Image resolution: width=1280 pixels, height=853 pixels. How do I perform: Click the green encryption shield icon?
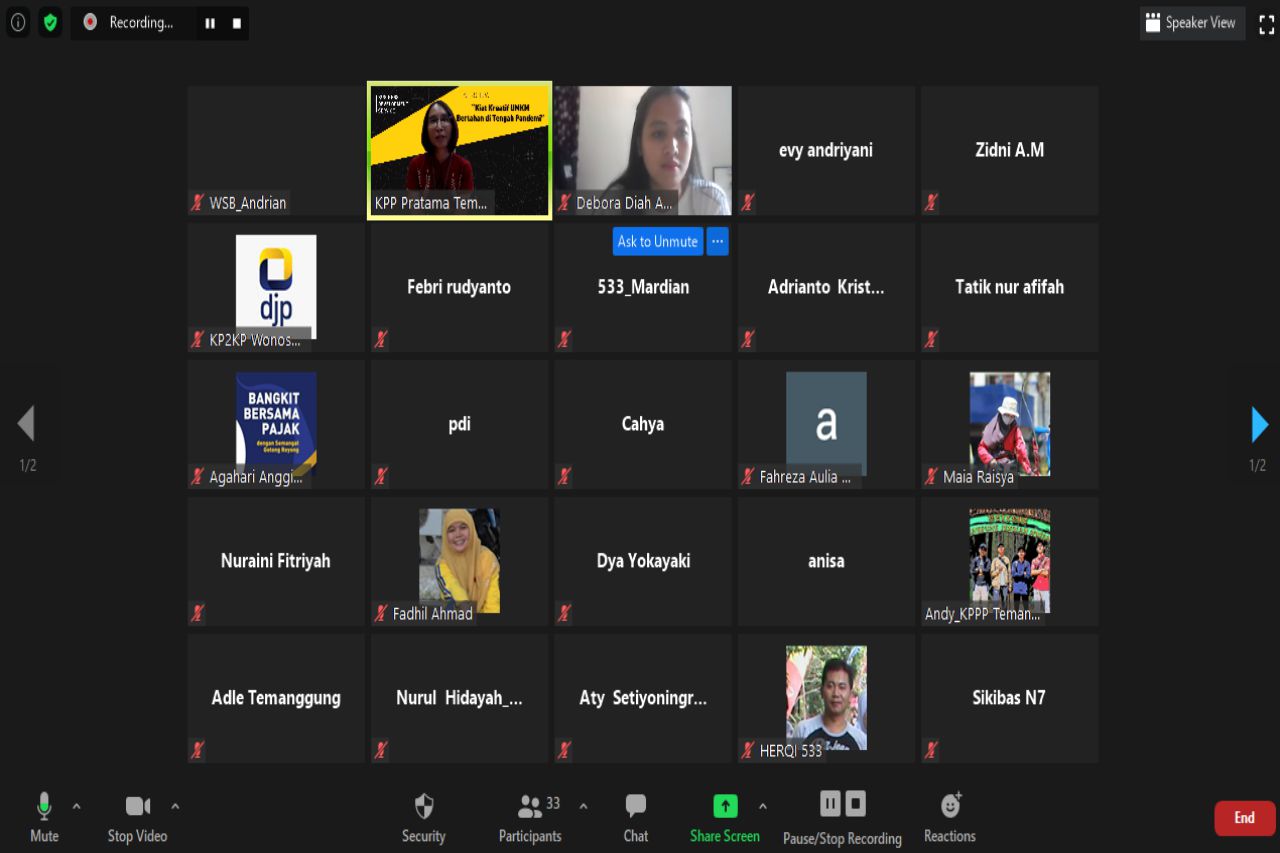click(50, 22)
